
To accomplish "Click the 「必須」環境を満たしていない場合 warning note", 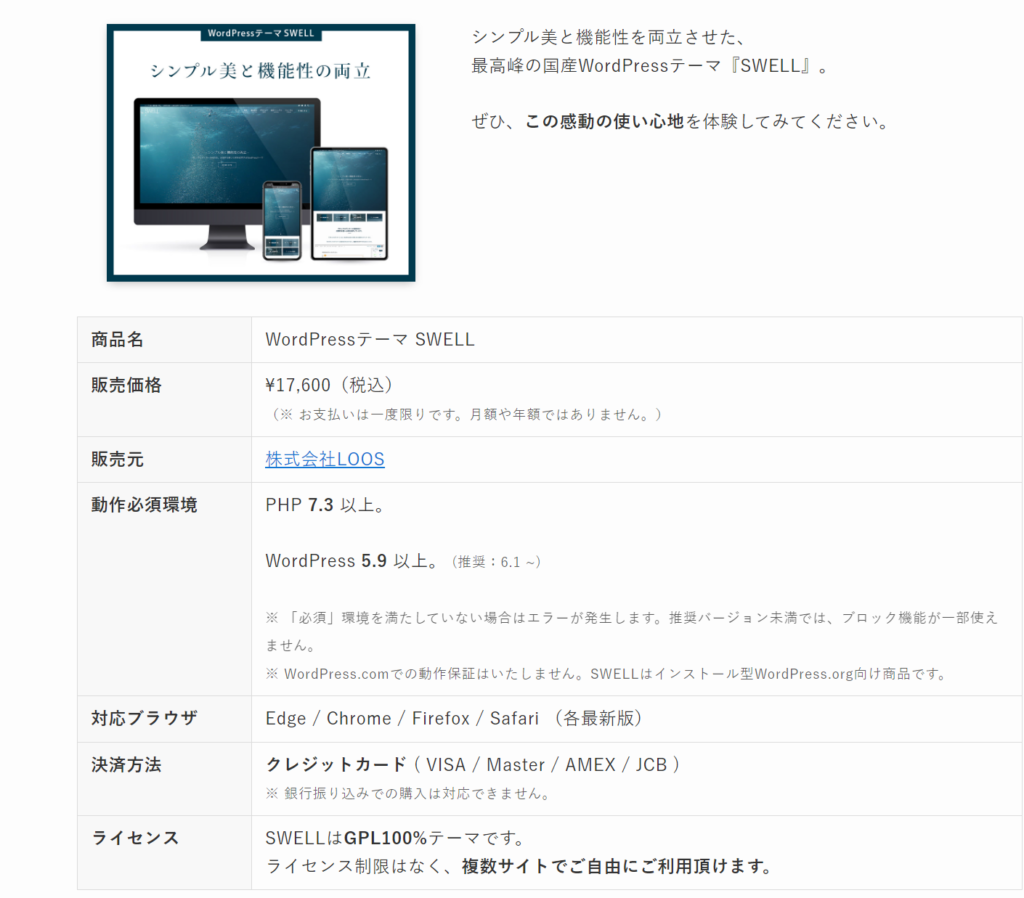I will 632,632.
